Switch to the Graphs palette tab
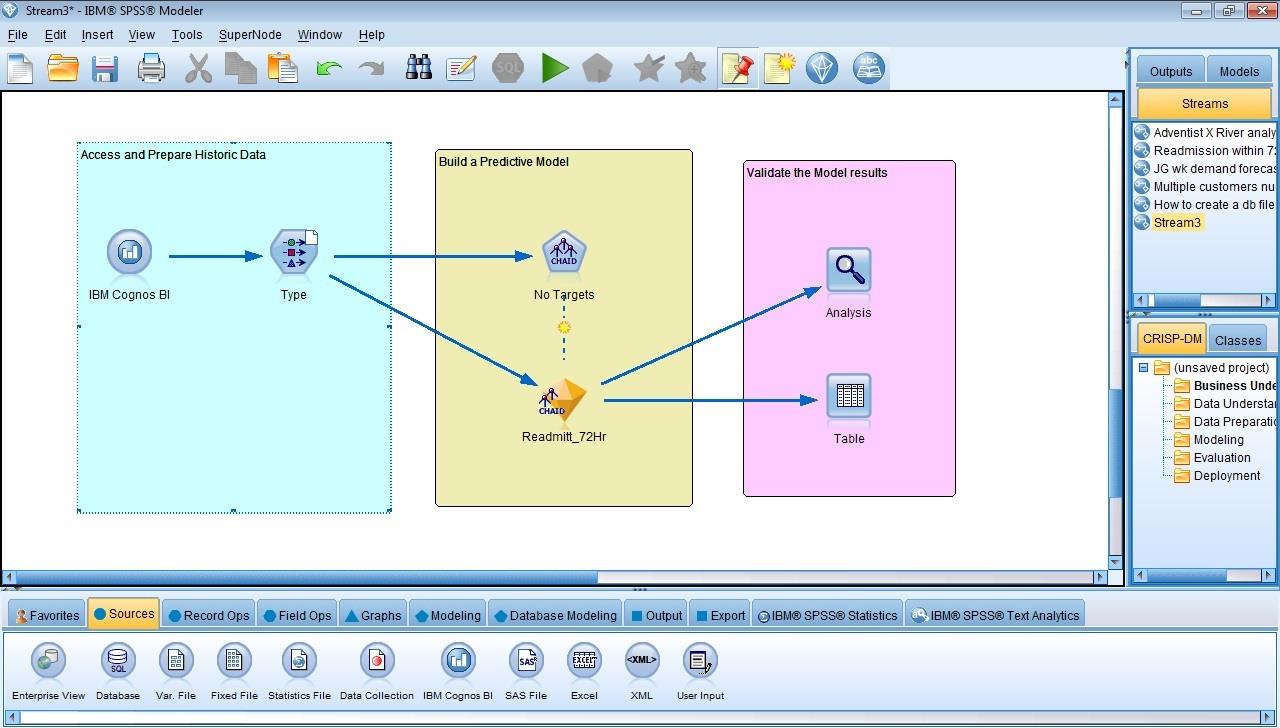This screenshot has height=728, width=1280. pyautogui.click(x=373, y=615)
